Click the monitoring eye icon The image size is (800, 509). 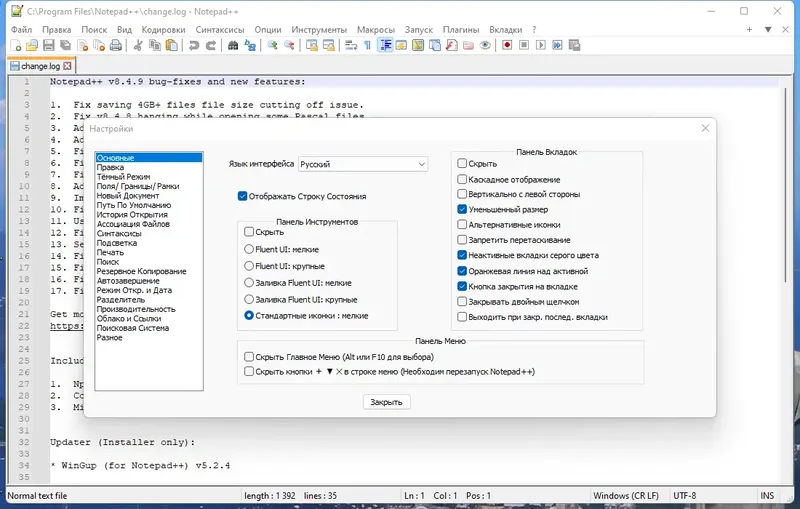[485, 45]
